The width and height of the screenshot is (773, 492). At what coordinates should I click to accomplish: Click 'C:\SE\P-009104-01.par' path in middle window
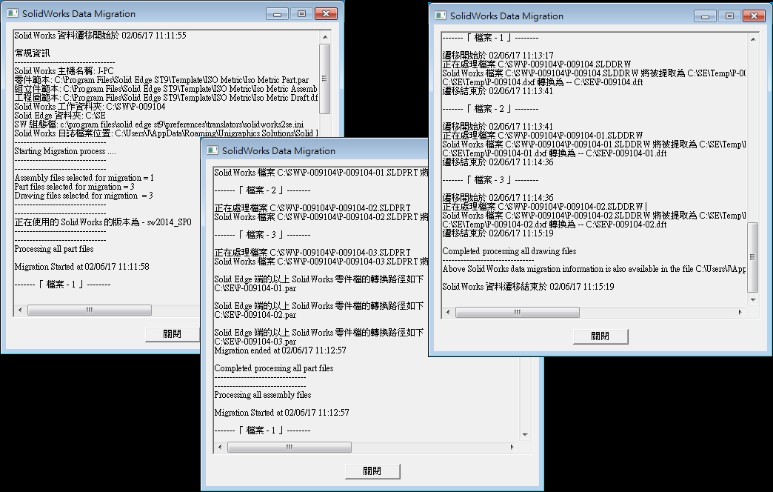pos(255,288)
